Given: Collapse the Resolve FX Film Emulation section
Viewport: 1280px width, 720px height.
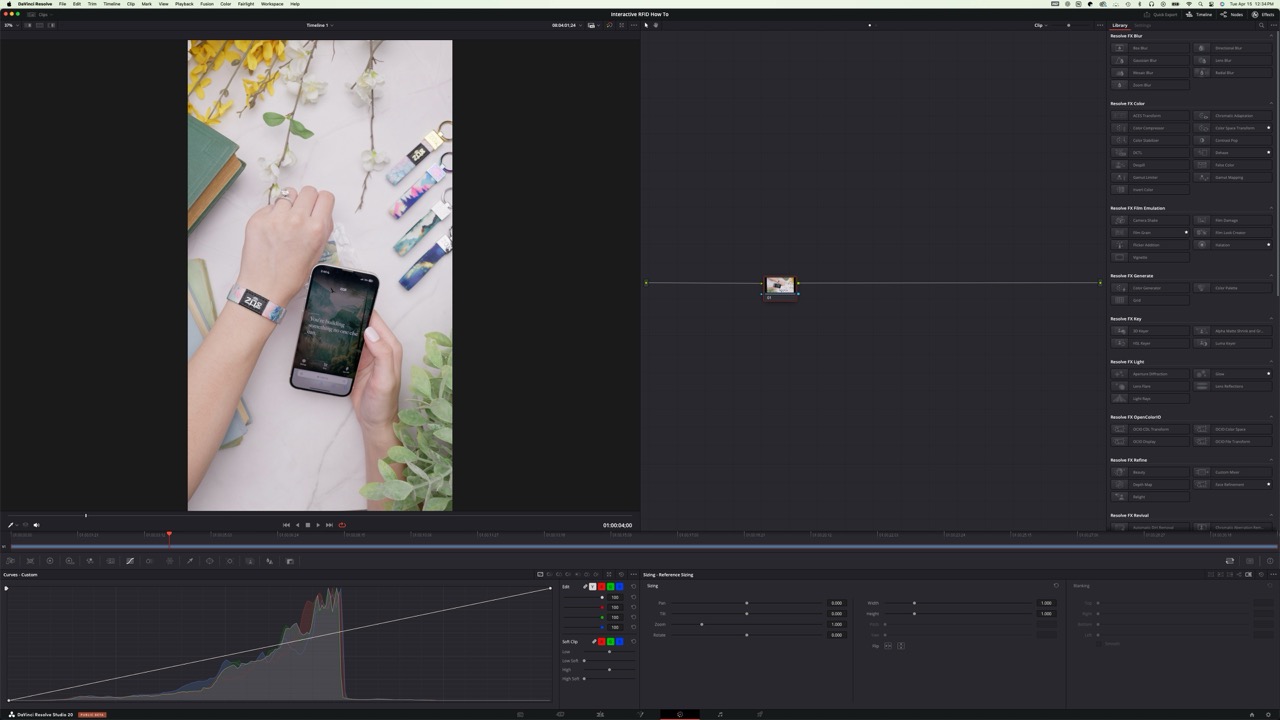Looking at the screenshot, I should point(1272,208).
